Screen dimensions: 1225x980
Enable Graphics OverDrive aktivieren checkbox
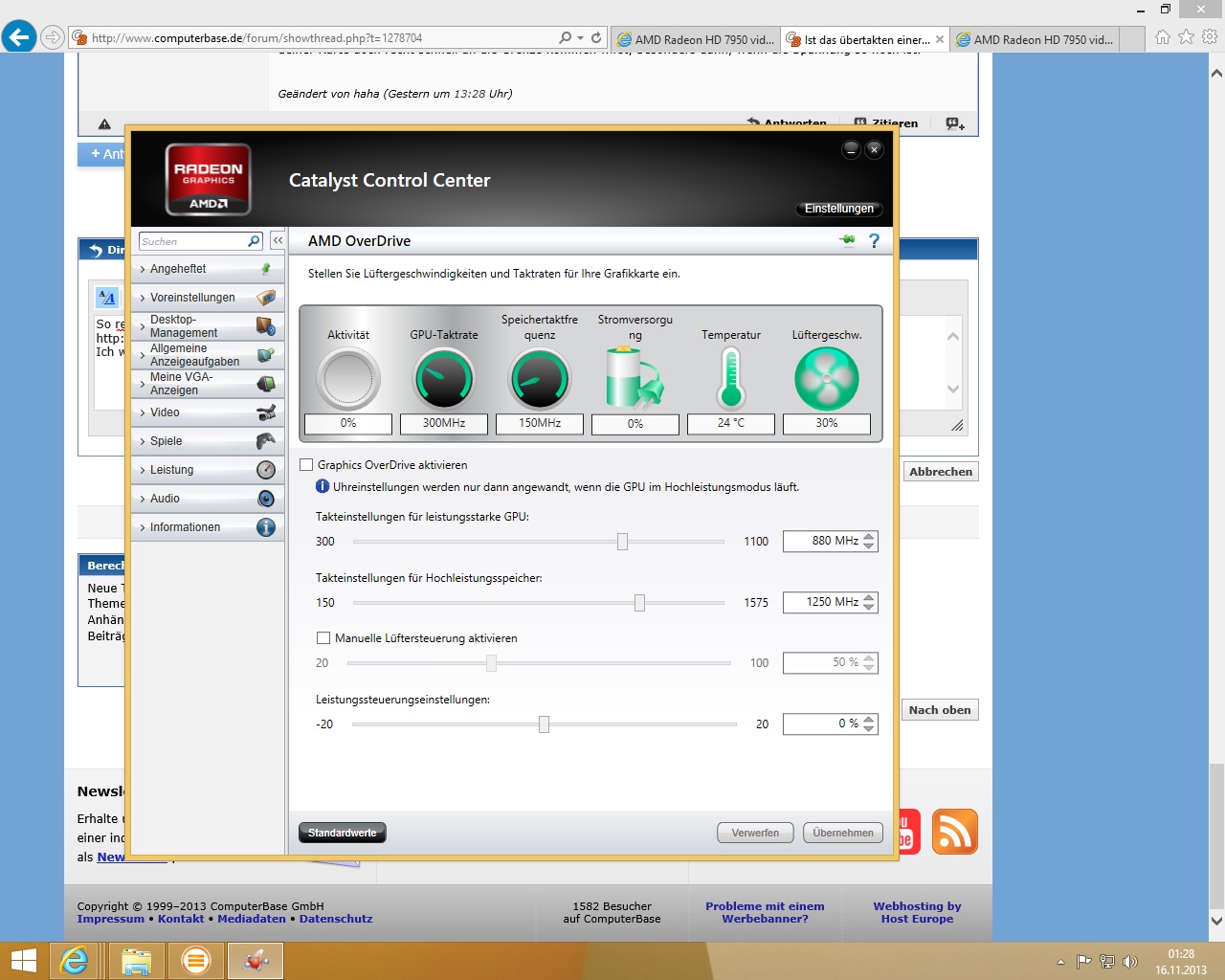tap(306, 465)
